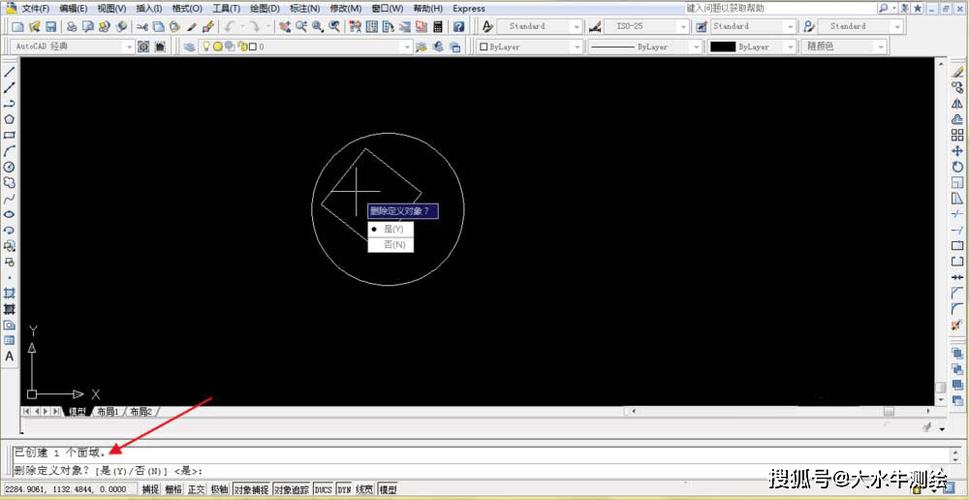The image size is (969, 500).
Task: Toggle 正交 ortho mode
Action: (x=197, y=489)
